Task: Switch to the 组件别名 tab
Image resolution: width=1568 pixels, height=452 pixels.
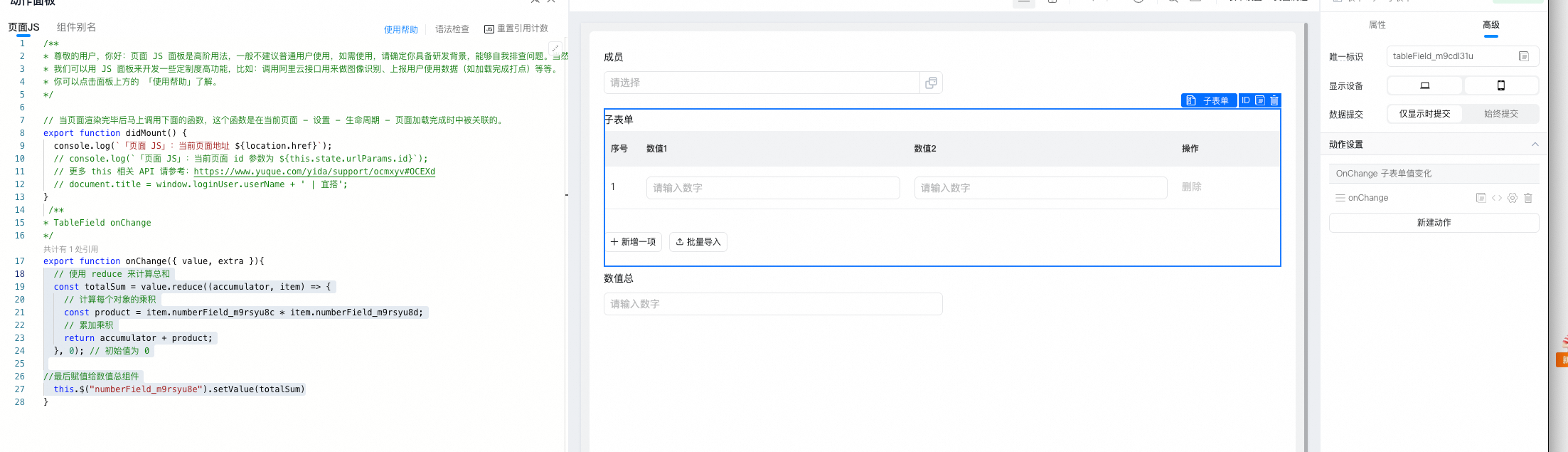Action: 76,27
